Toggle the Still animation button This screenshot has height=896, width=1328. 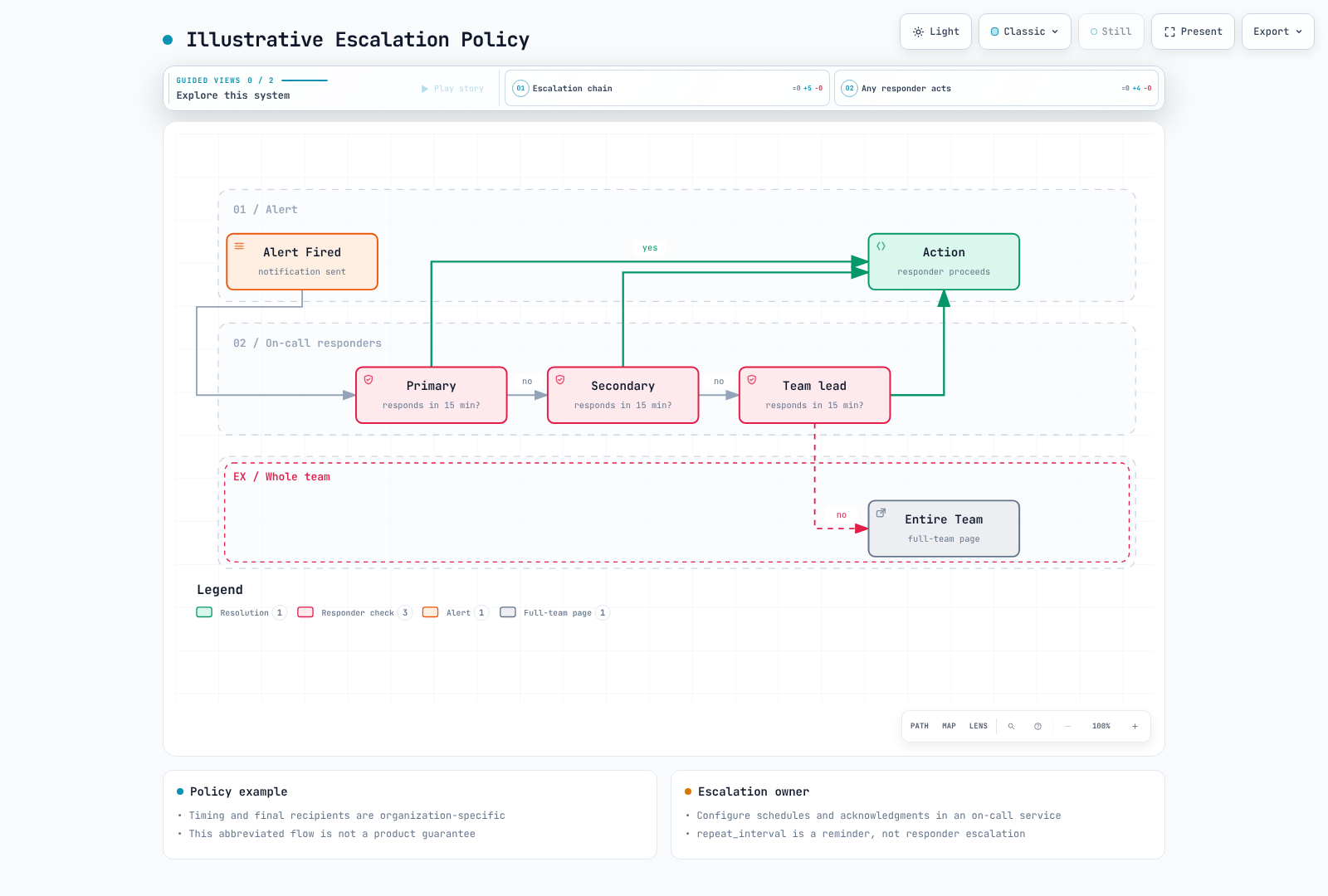pyautogui.click(x=1111, y=32)
